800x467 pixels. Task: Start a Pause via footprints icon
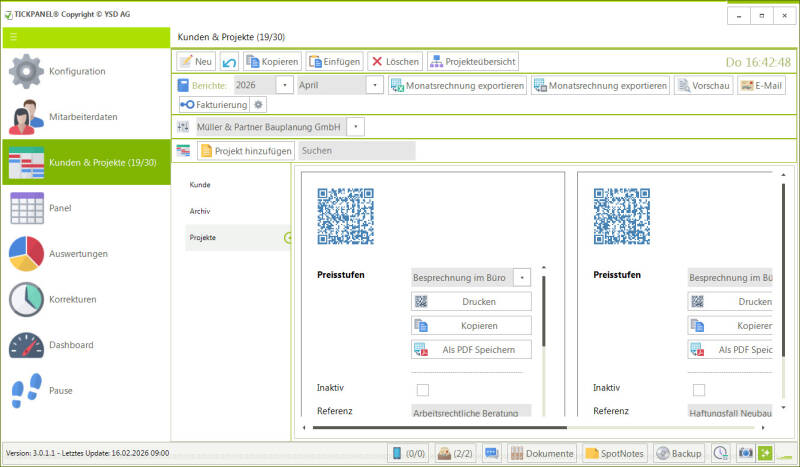coord(26,390)
